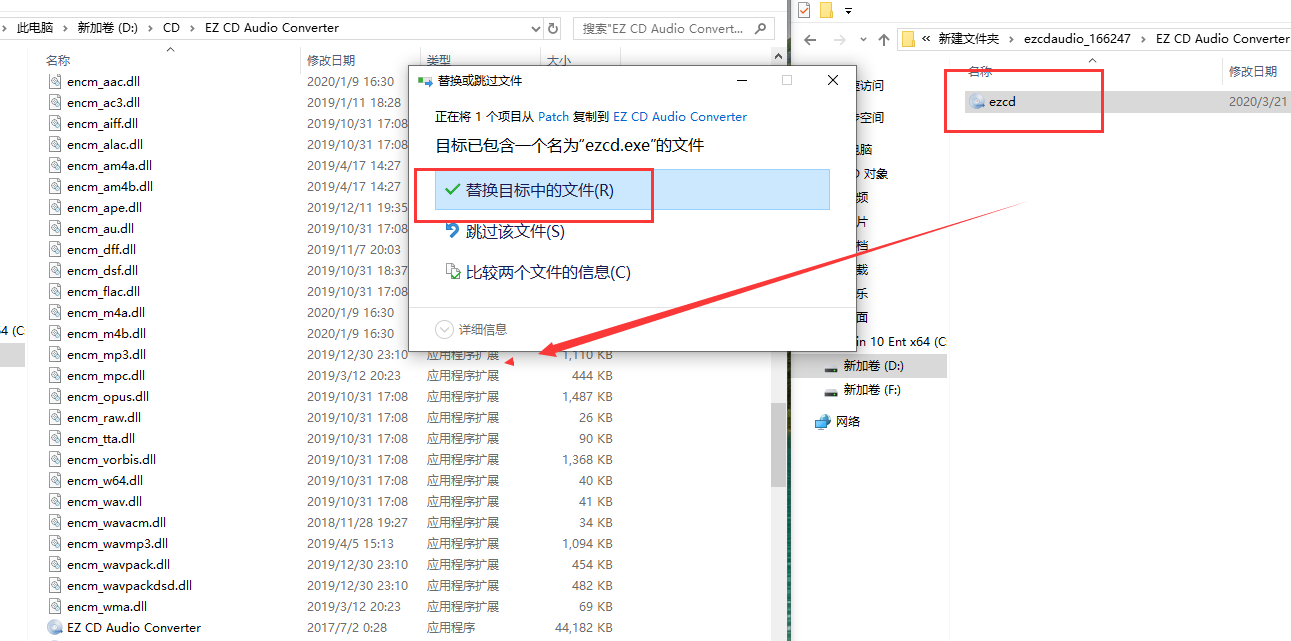This screenshot has height=641, width=1291.
Task: Click the left window vertical scrollbar thumb
Action: [778, 444]
